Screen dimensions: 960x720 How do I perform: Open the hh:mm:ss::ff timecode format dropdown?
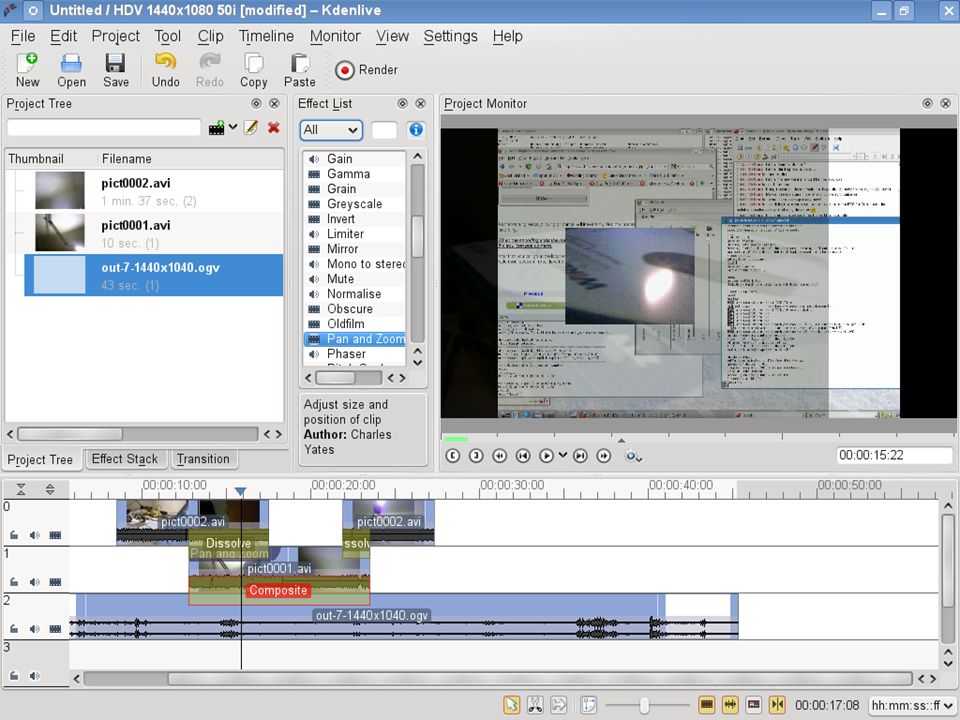[912, 705]
